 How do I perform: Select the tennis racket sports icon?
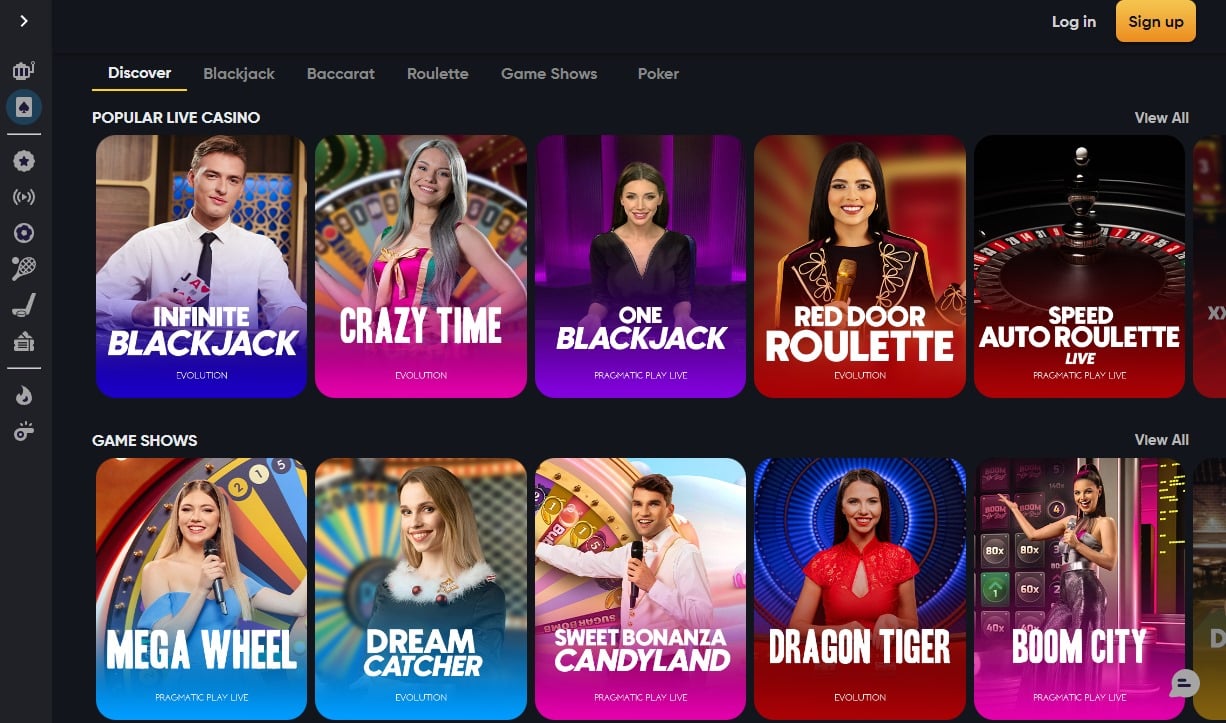24,268
